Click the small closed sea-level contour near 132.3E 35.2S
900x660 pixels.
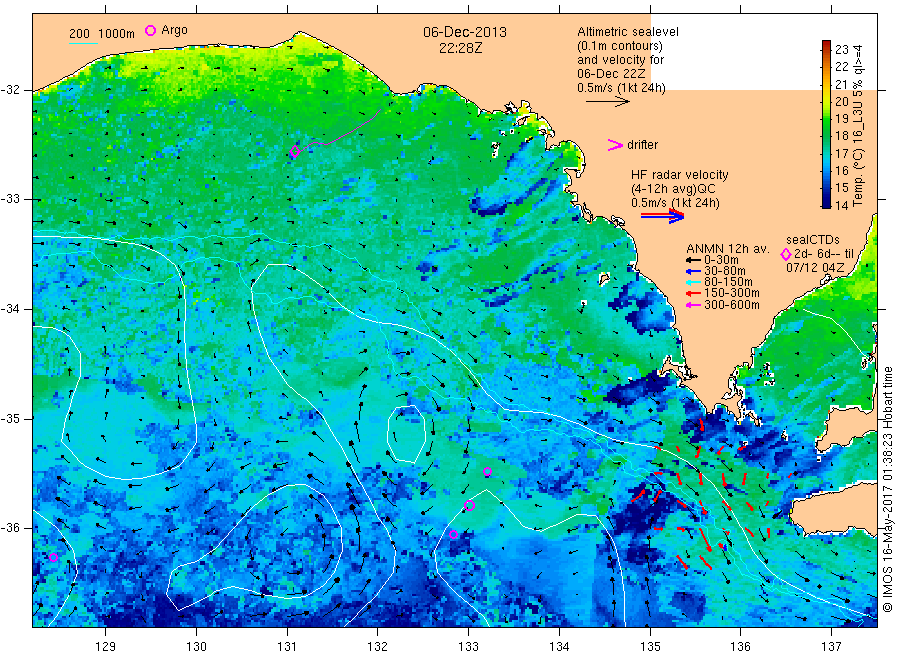406,434
